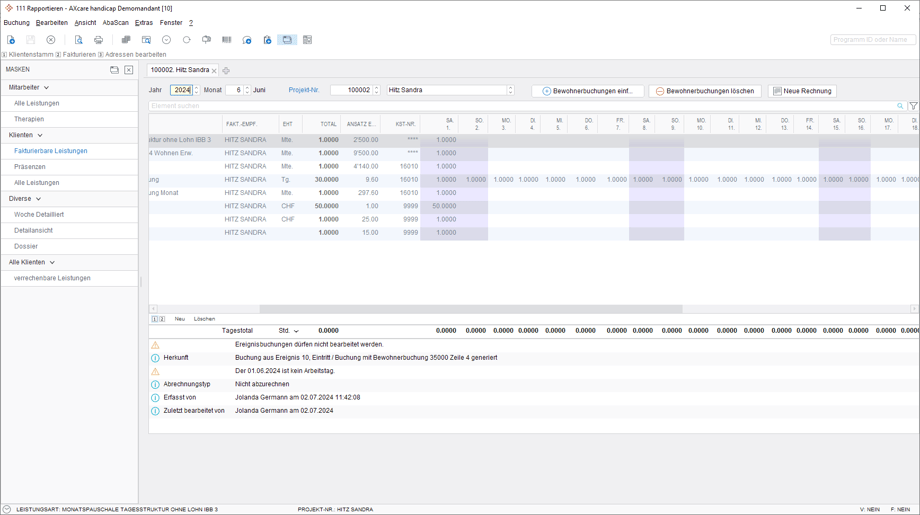Toggle the highlighted masks panel toolbar icon

(287, 40)
